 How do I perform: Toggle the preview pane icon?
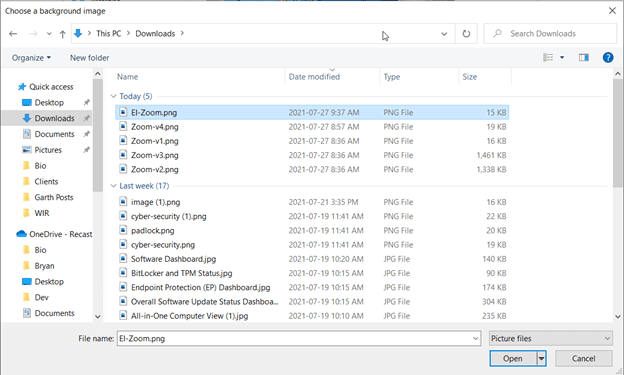coord(584,58)
